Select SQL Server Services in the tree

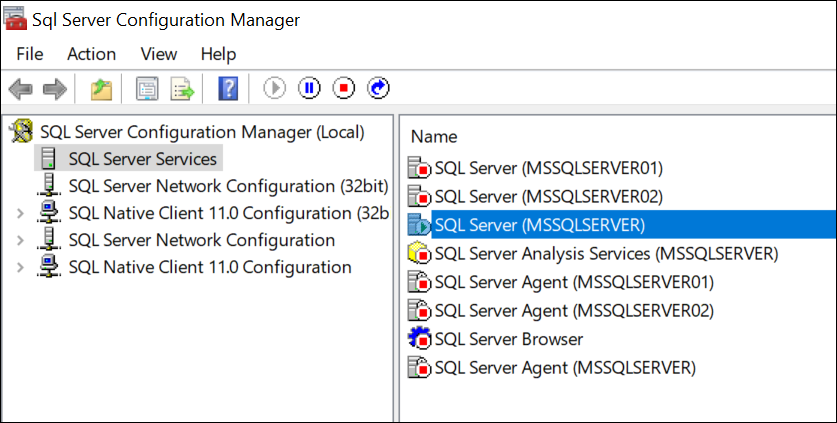pos(142,159)
